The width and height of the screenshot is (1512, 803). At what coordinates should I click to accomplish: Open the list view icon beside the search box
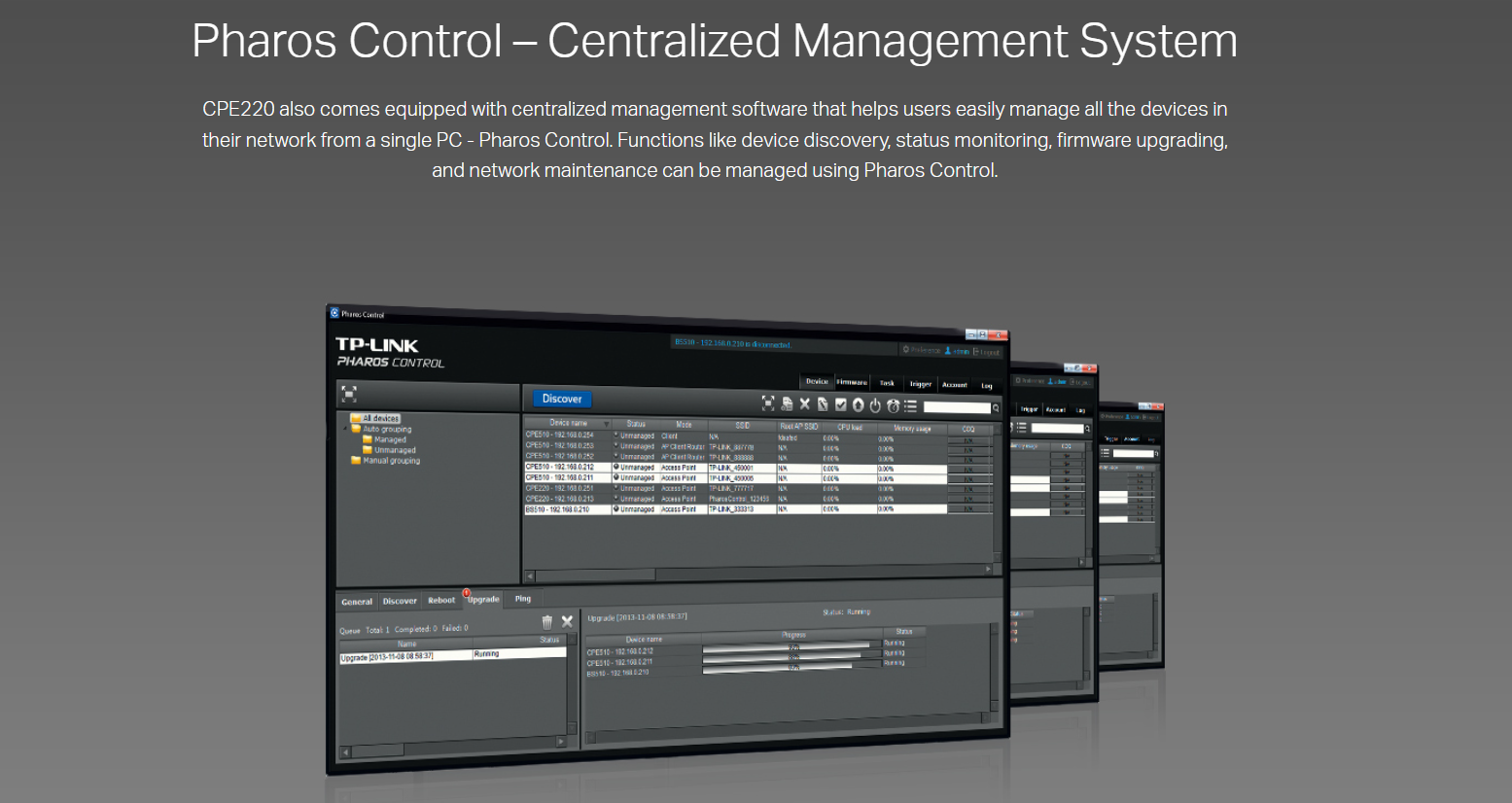(x=910, y=406)
